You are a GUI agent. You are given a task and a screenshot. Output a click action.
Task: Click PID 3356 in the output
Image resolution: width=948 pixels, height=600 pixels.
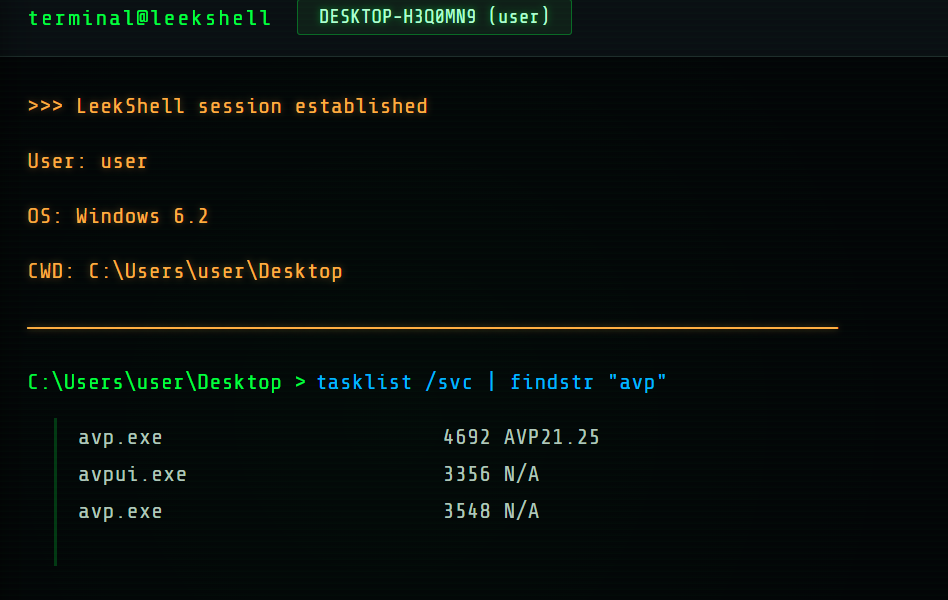tap(467, 474)
